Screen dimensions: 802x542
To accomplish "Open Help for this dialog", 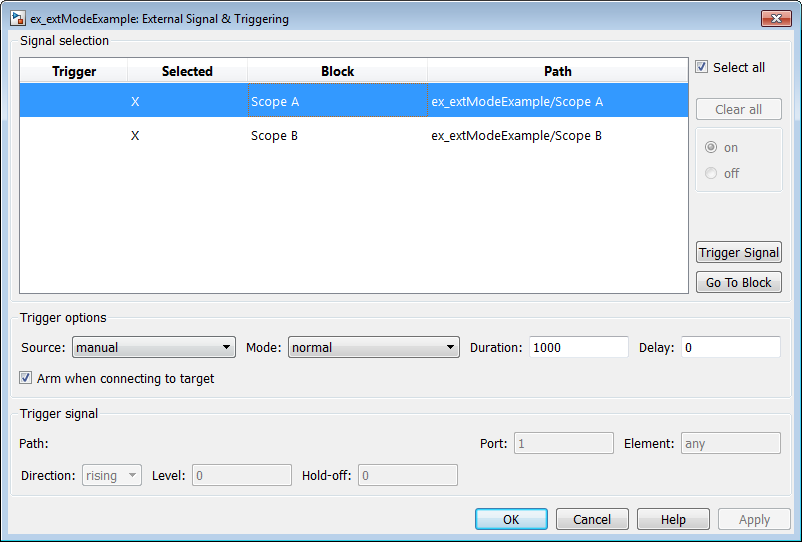I will [x=673, y=520].
